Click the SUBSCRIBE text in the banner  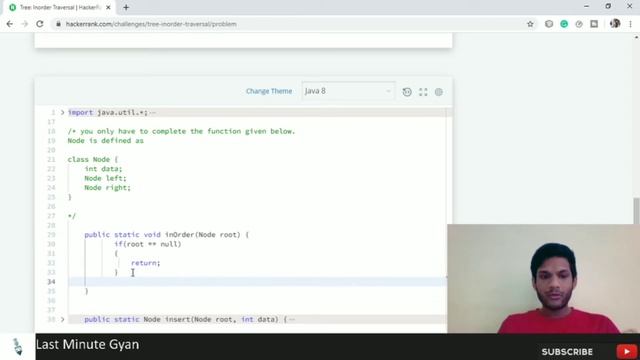pos(567,352)
